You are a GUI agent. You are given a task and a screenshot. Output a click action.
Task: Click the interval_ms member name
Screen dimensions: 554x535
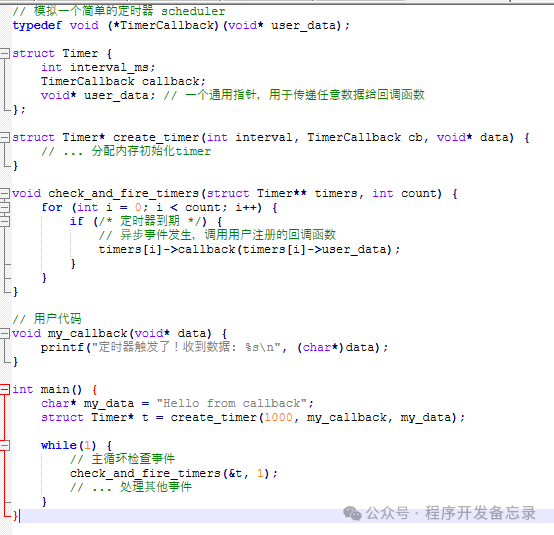[109, 67]
